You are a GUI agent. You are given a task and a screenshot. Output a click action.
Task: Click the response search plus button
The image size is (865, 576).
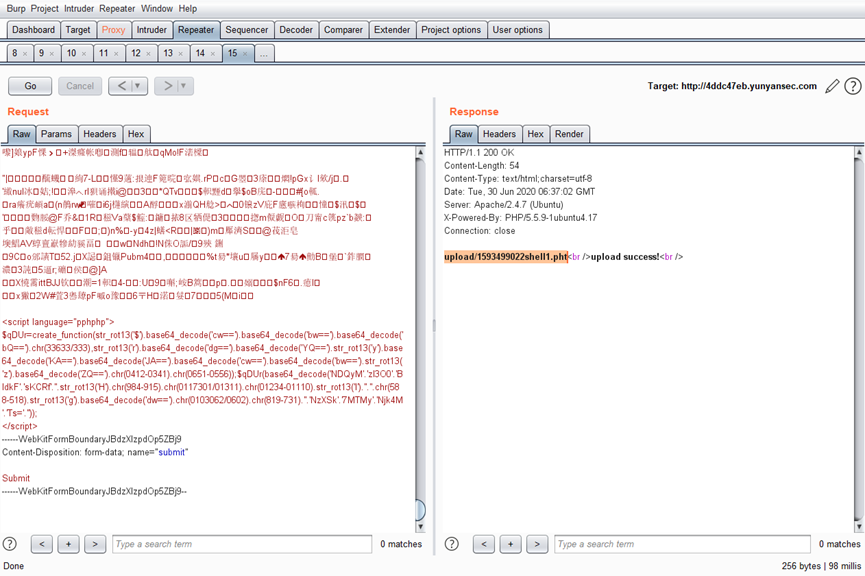click(x=510, y=544)
